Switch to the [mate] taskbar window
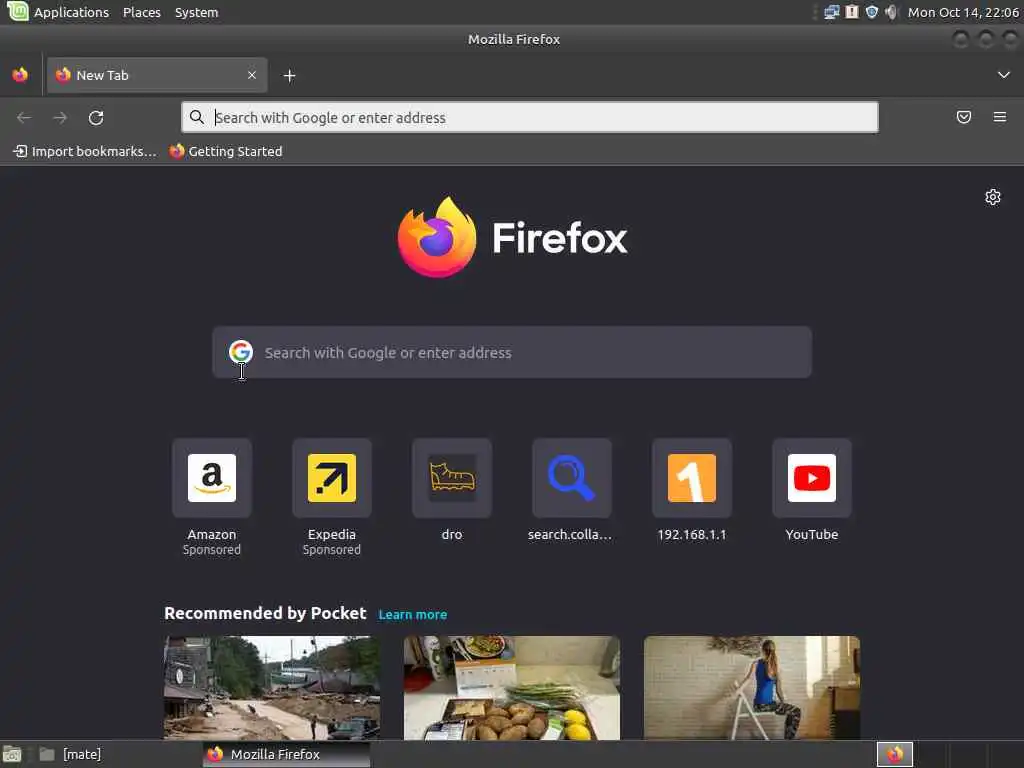Viewport: 1024px width, 768px height. [71, 754]
